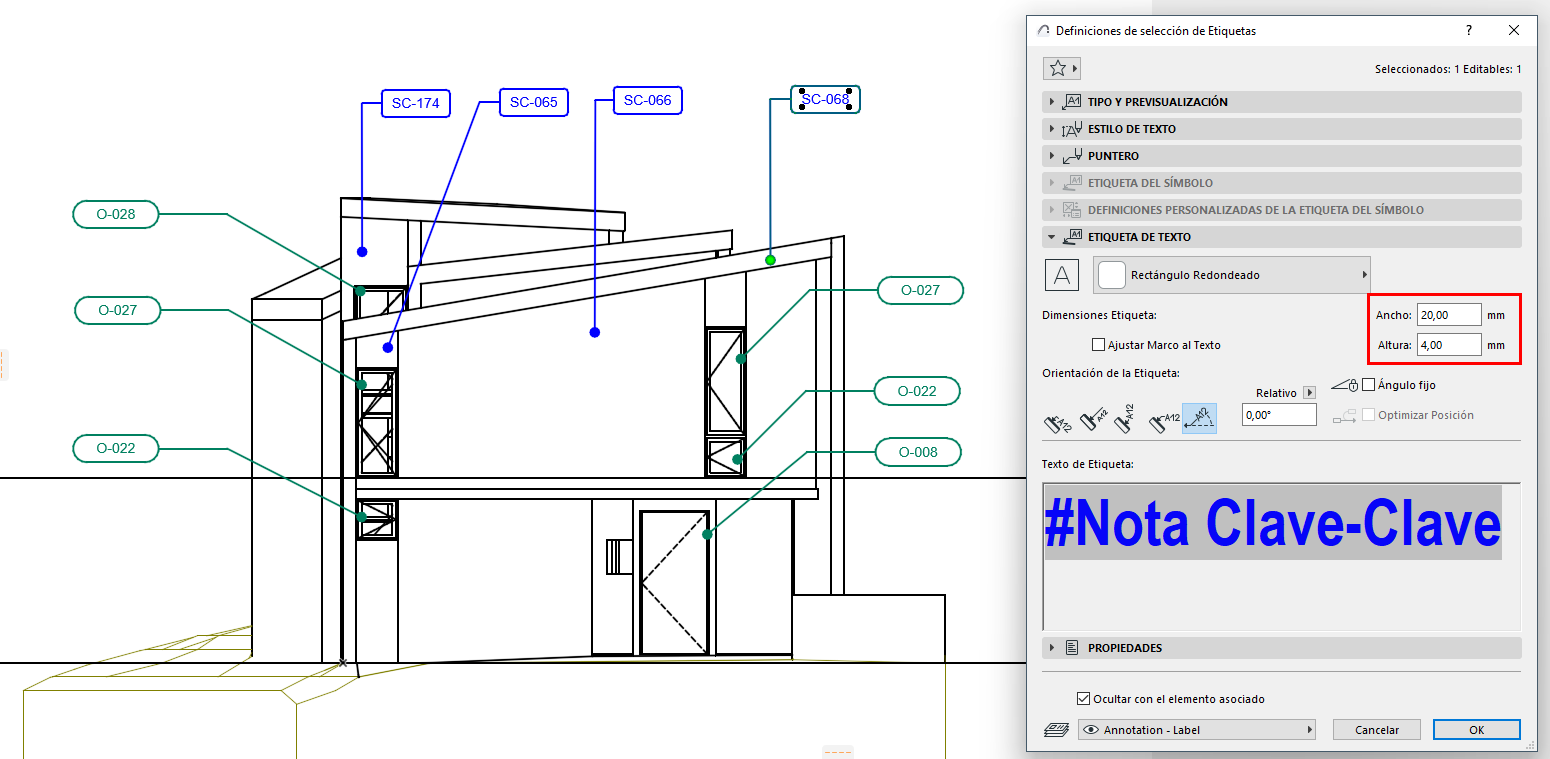This screenshot has width=1550, height=759.
Task: Click the Cancelar button
Action: coord(1377,730)
